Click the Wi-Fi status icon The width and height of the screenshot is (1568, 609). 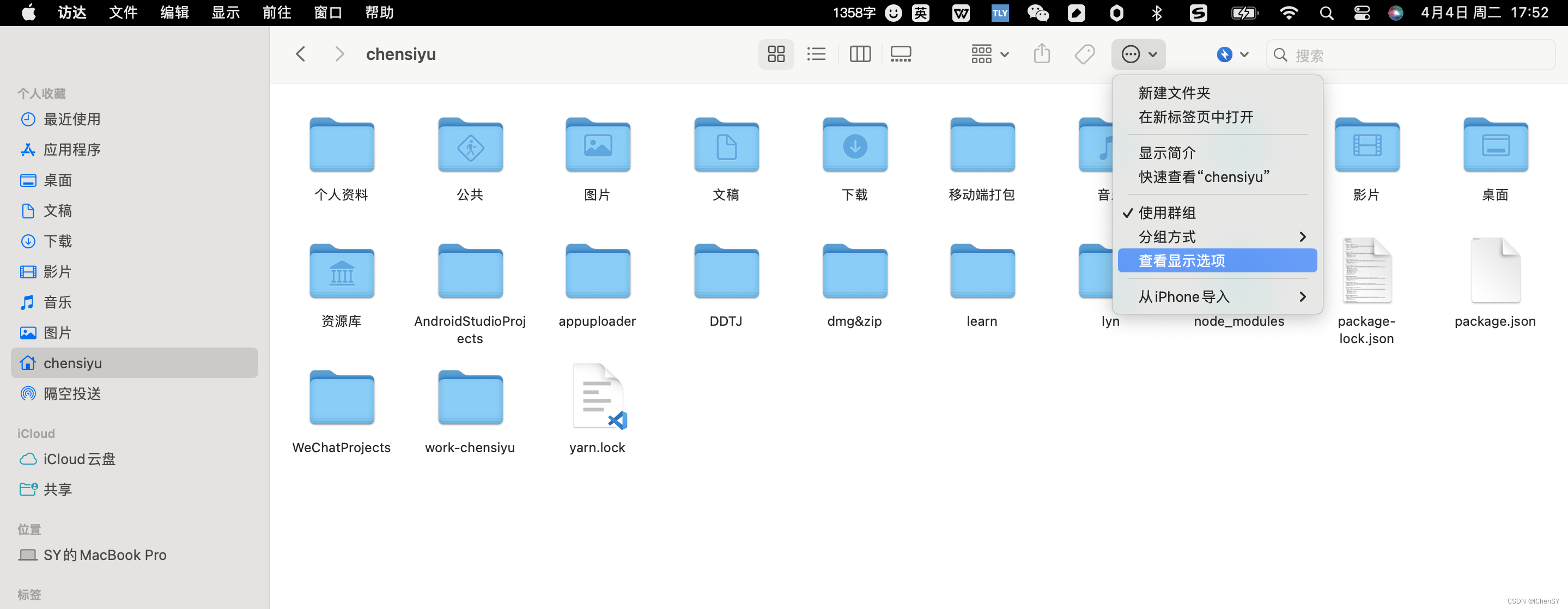click(1289, 13)
